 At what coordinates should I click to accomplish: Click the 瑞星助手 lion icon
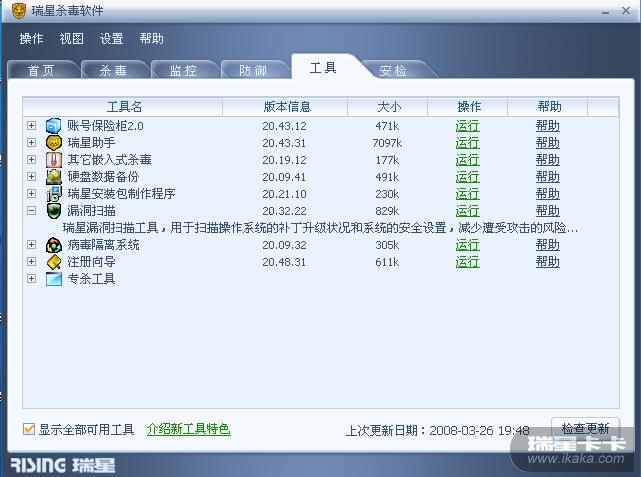click(x=54, y=143)
